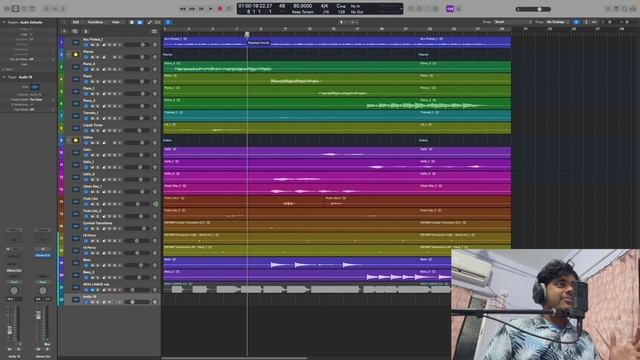Solo the Piano_4 track
The height and width of the screenshot is (360, 640).
point(98,69)
